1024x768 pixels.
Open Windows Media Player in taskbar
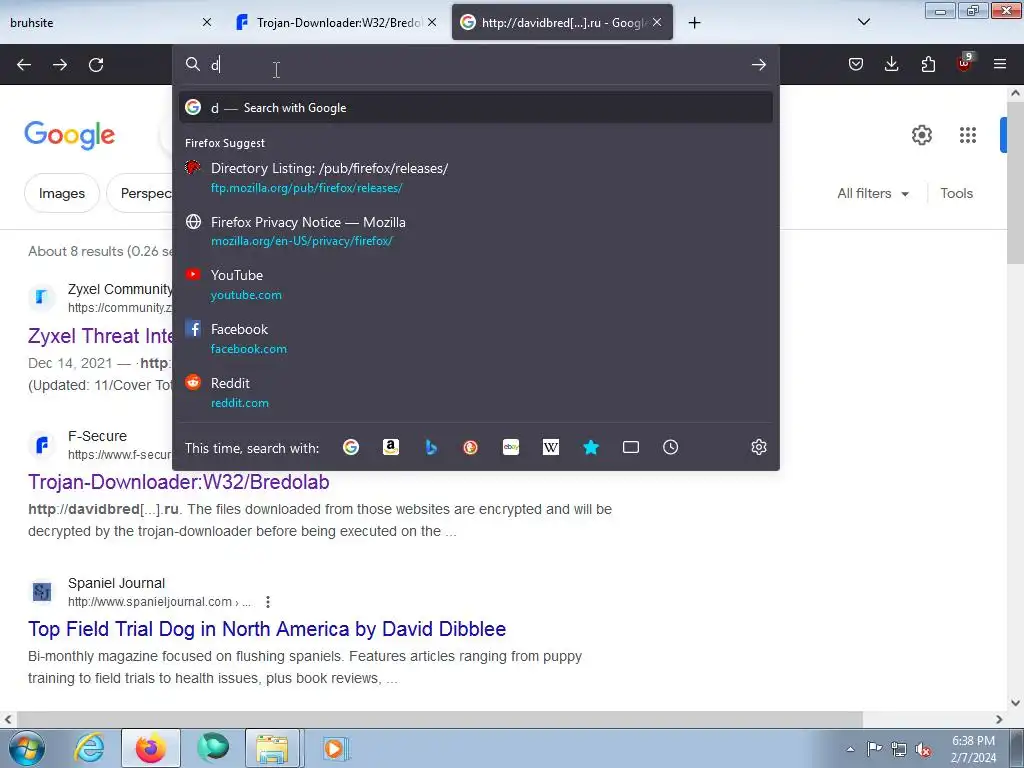[x=336, y=748]
